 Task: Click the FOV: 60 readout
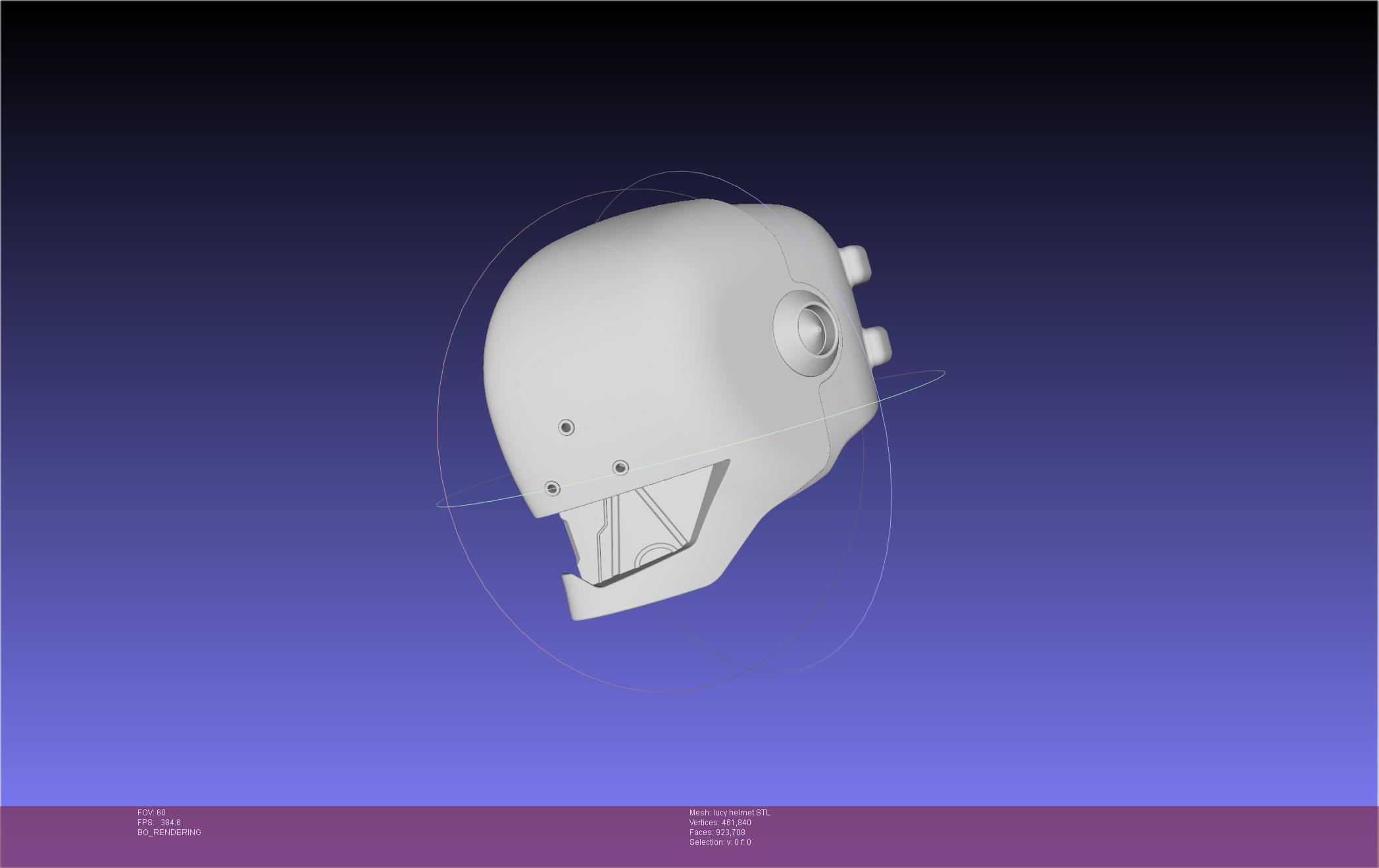pos(151,813)
